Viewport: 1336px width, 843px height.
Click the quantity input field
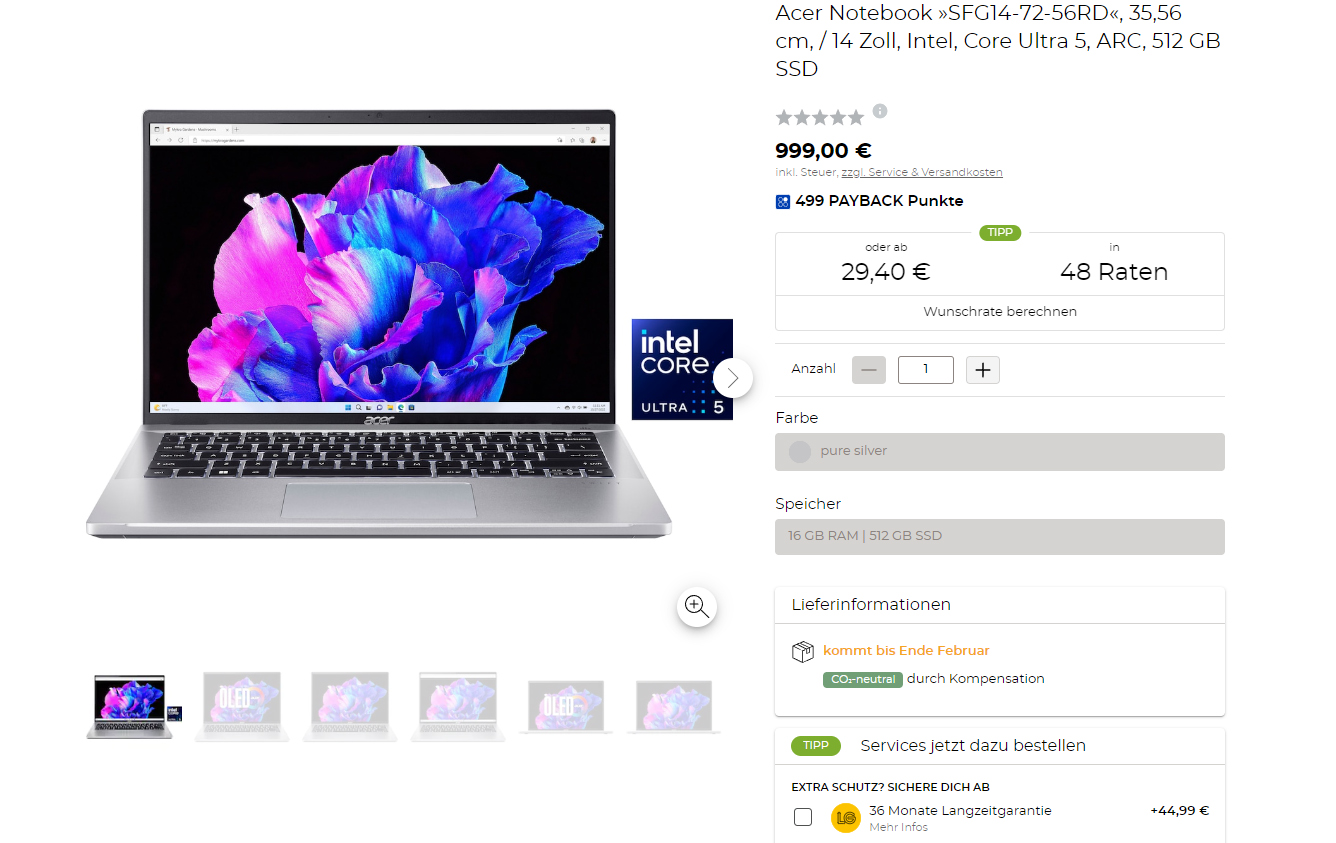[926, 370]
